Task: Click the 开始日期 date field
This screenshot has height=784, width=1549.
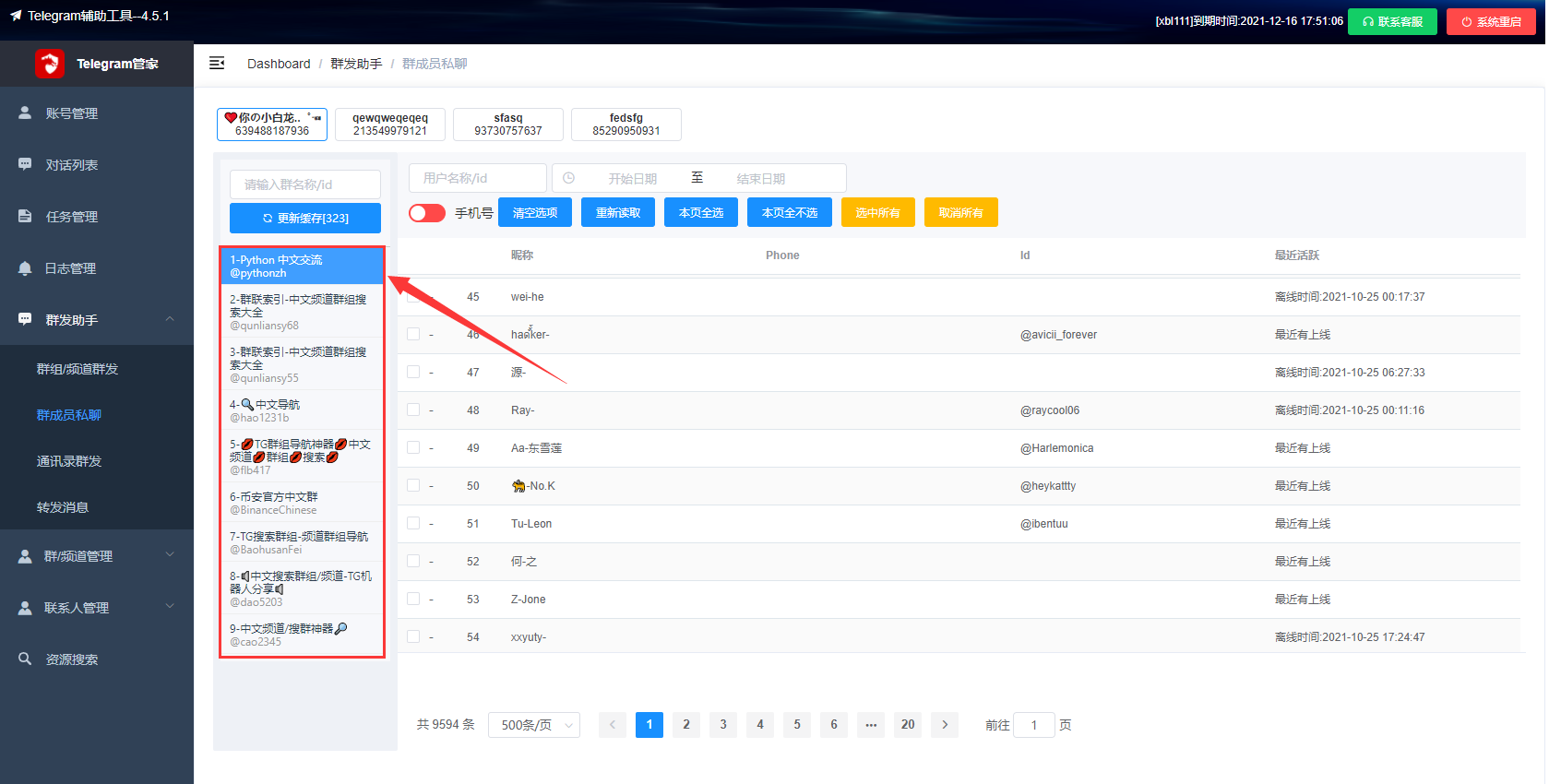Action: tap(633, 178)
